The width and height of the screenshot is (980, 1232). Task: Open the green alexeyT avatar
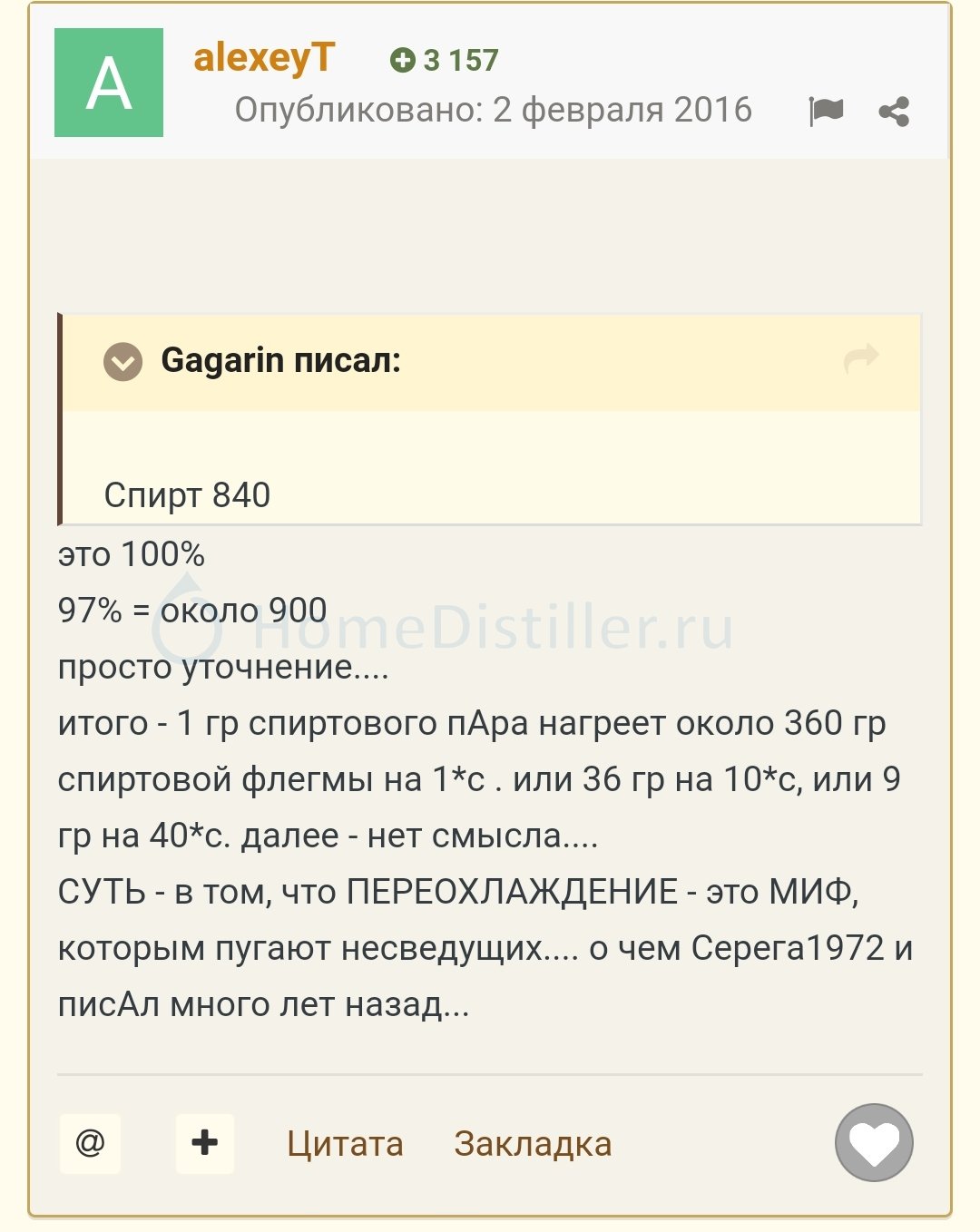[x=109, y=83]
